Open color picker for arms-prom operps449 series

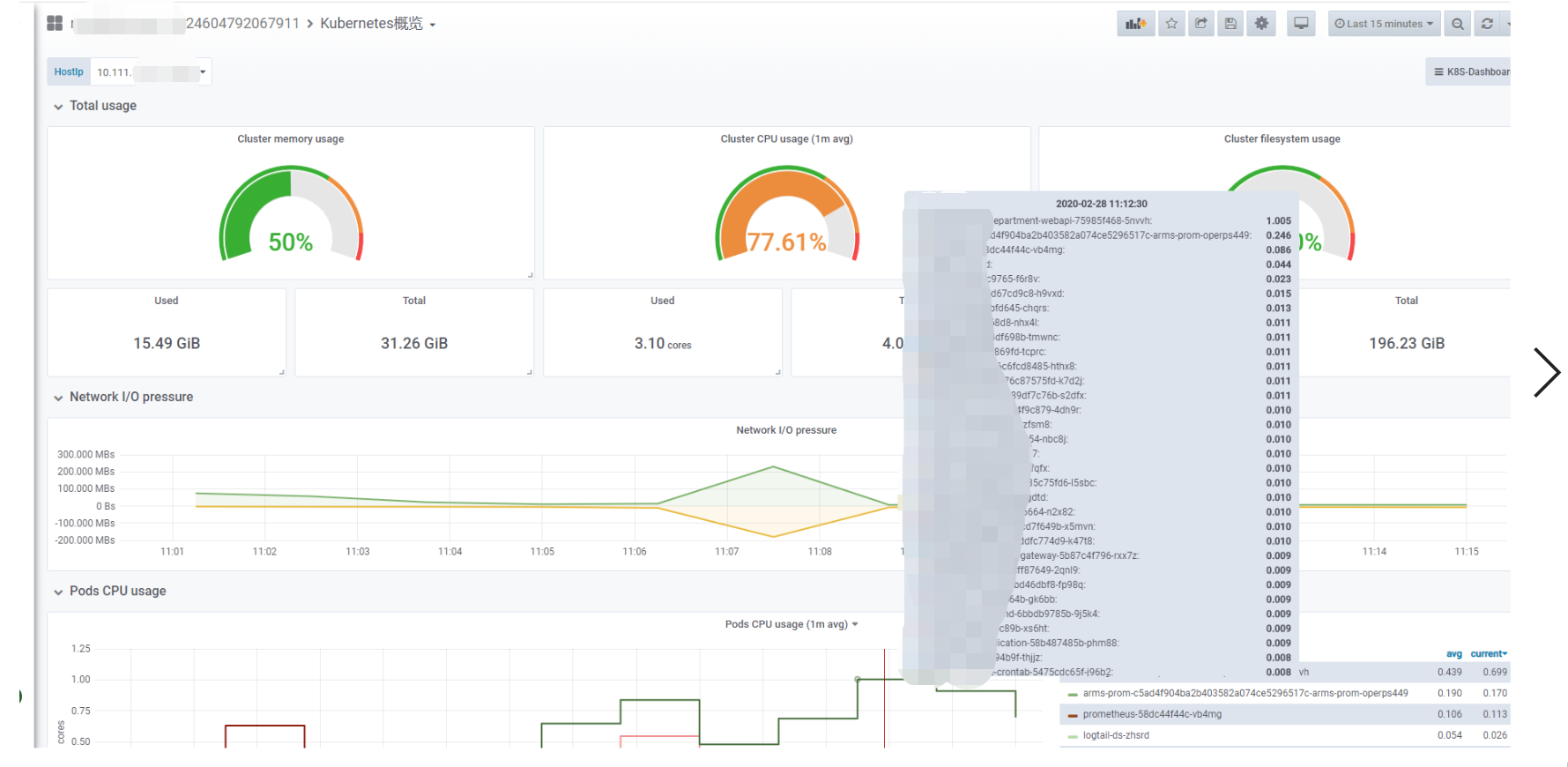(1073, 694)
